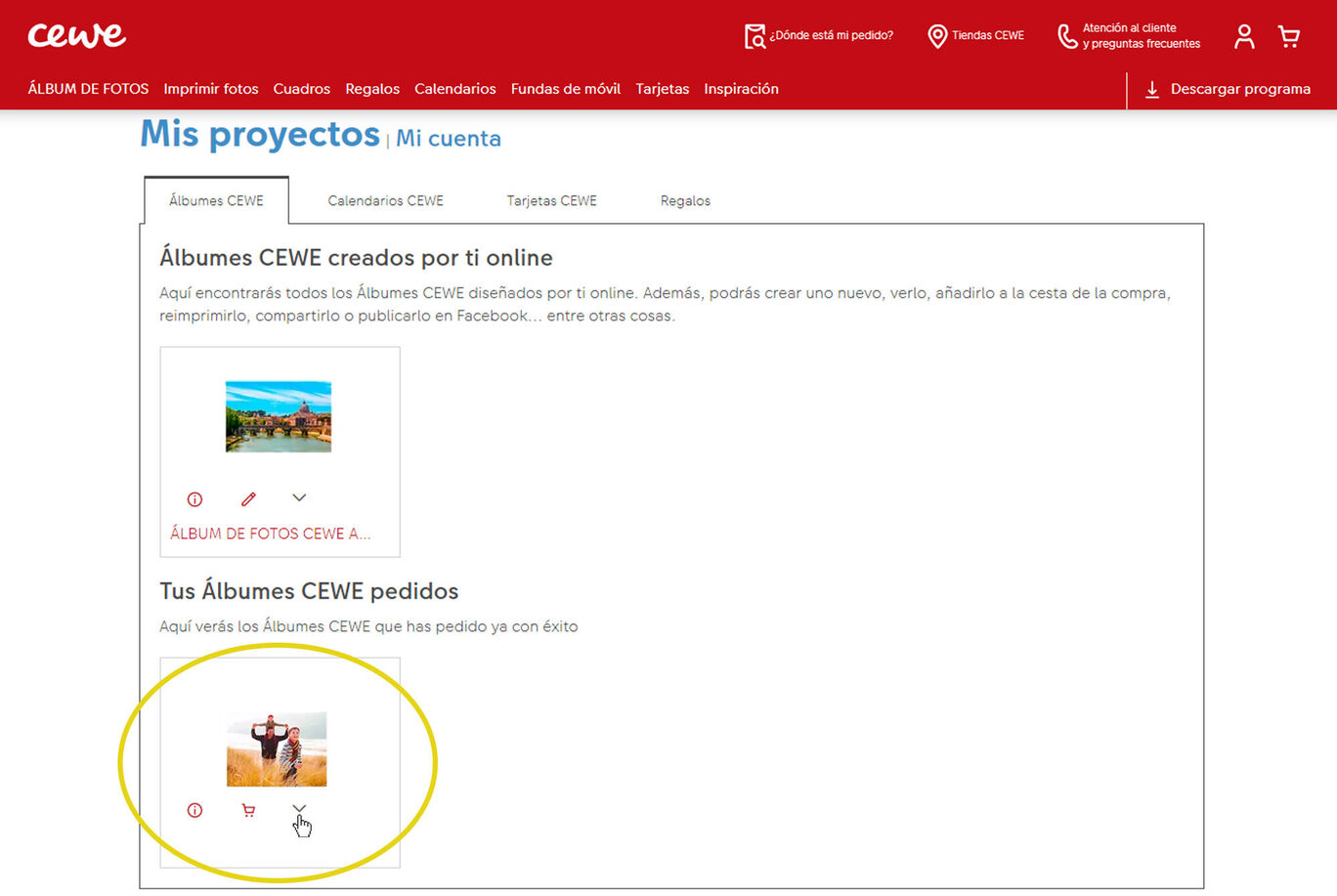Add ordered album to cart
The width and height of the screenshot is (1337, 896).
pyautogui.click(x=248, y=810)
